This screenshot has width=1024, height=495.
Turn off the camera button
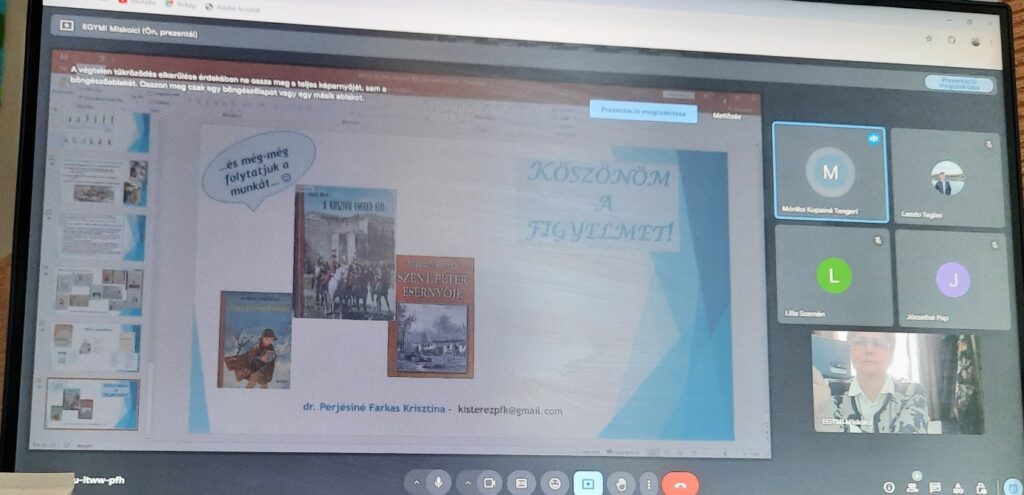click(x=489, y=483)
